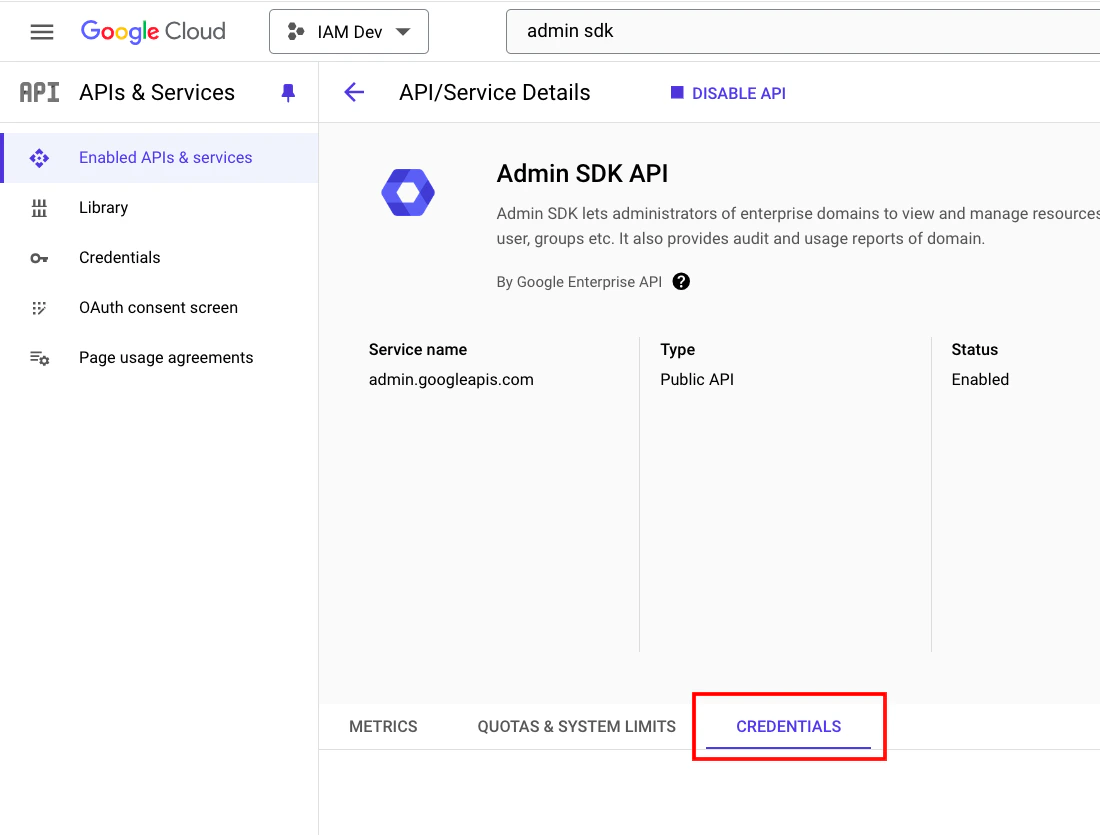Click the Credentials key icon
The width and height of the screenshot is (1100, 835).
39,257
